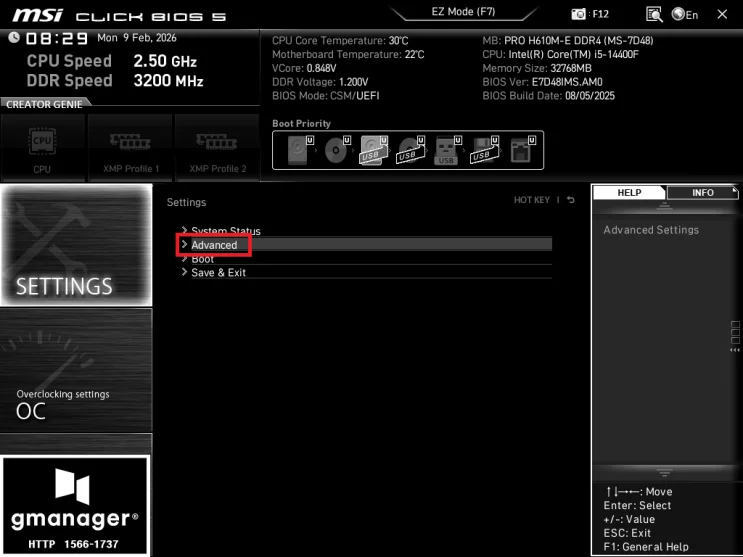The height and width of the screenshot is (557, 743).
Task: Select the USB hard disk boot icon
Action: tap(374, 150)
